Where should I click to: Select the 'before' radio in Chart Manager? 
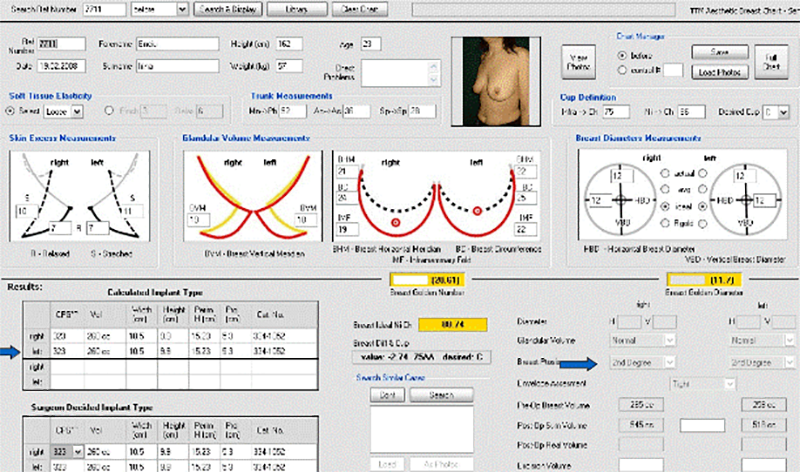pyautogui.click(x=623, y=55)
